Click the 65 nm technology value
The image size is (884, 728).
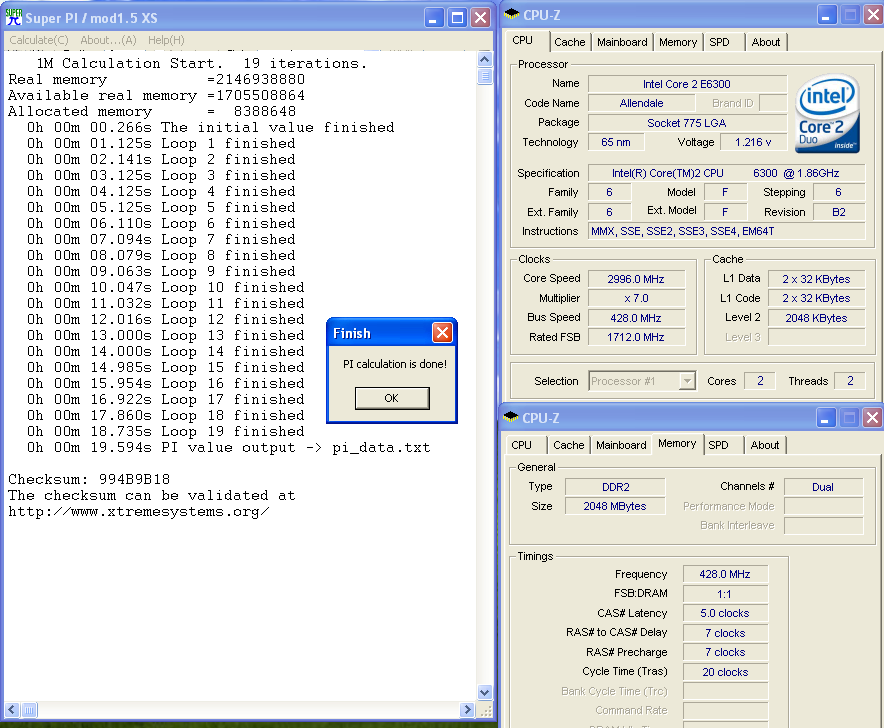click(x=616, y=142)
